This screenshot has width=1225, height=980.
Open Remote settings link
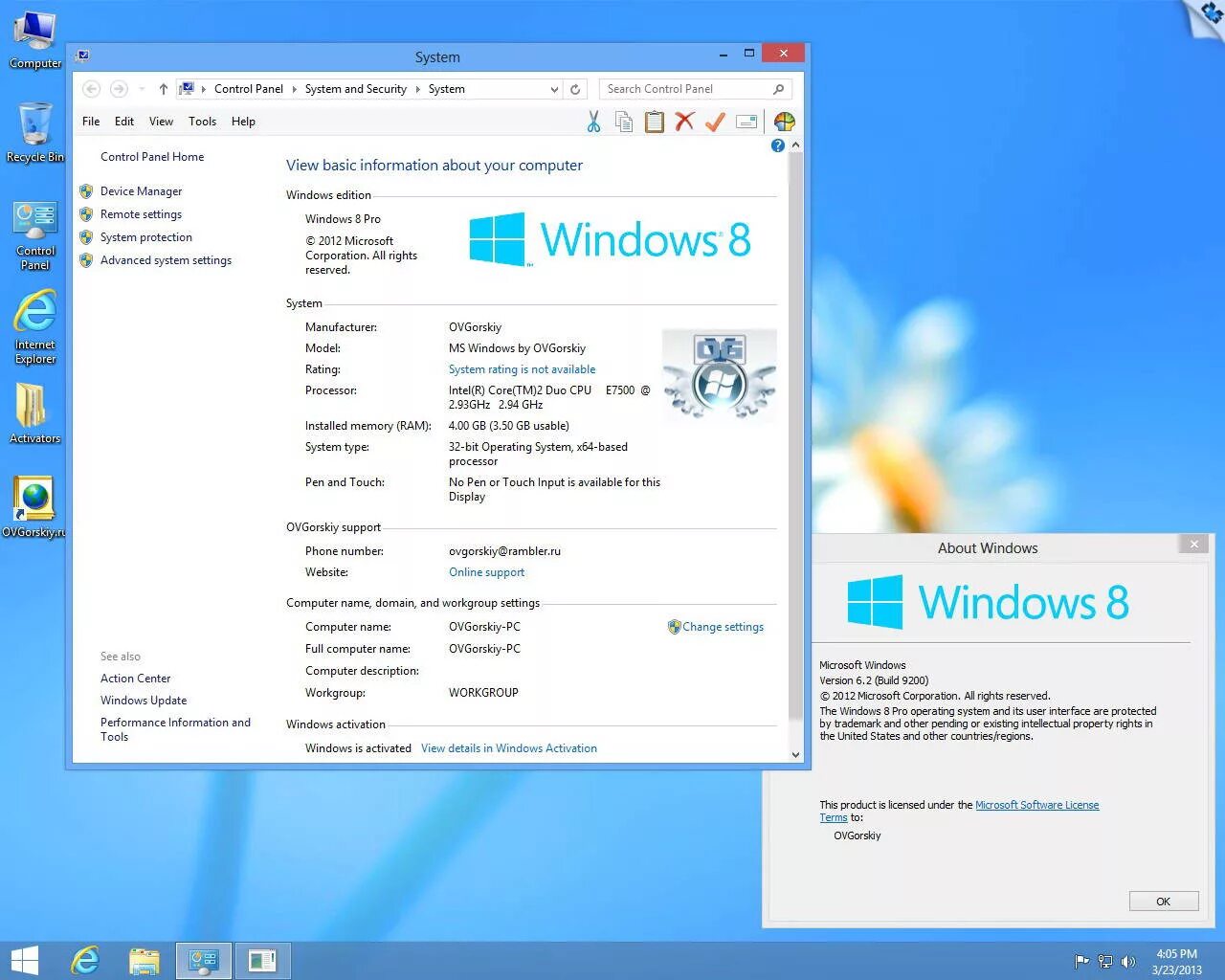pos(141,214)
